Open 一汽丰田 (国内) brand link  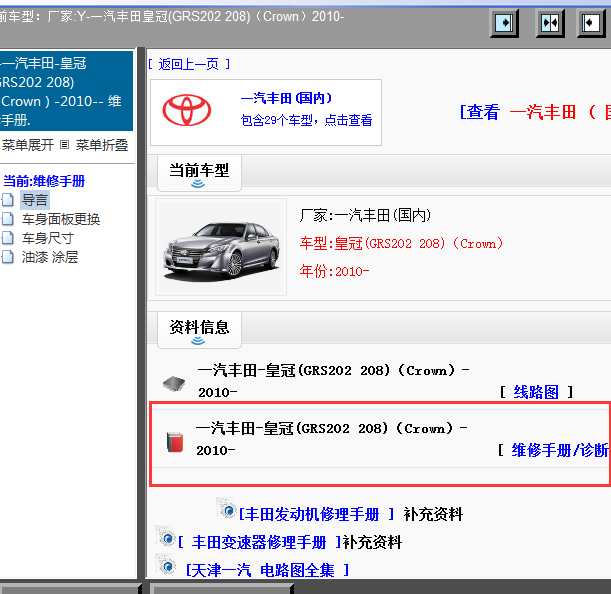pyautogui.click(x=286, y=98)
